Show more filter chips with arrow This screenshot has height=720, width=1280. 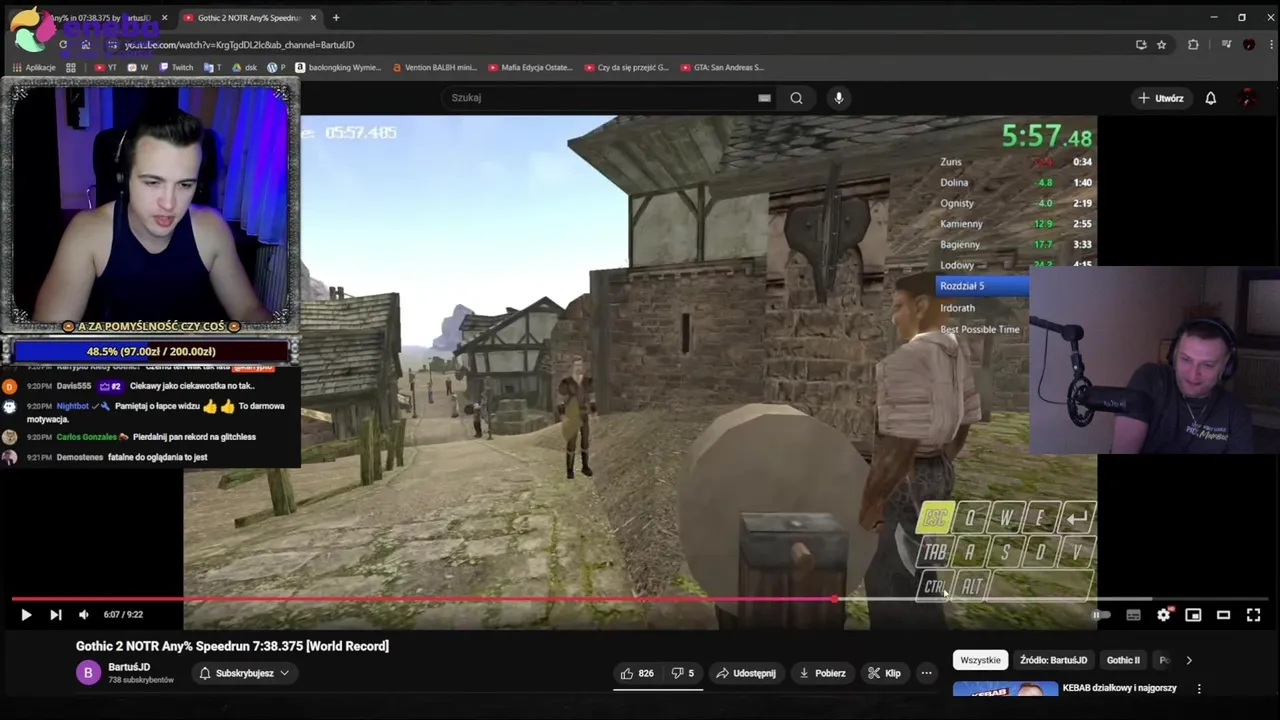click(1188, 660)
